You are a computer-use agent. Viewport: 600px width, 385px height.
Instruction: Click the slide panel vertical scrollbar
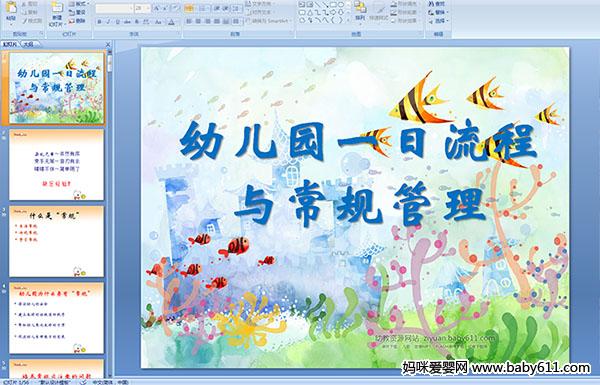[110, 214]
